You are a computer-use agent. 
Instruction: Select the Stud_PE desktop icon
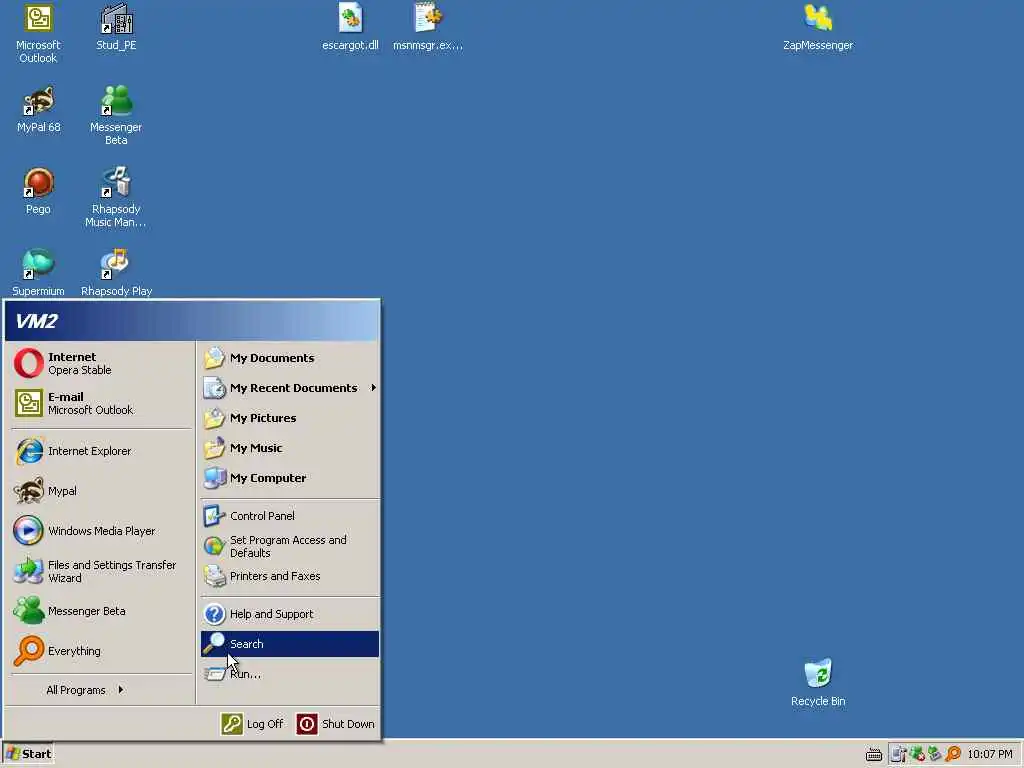[116, 27]
